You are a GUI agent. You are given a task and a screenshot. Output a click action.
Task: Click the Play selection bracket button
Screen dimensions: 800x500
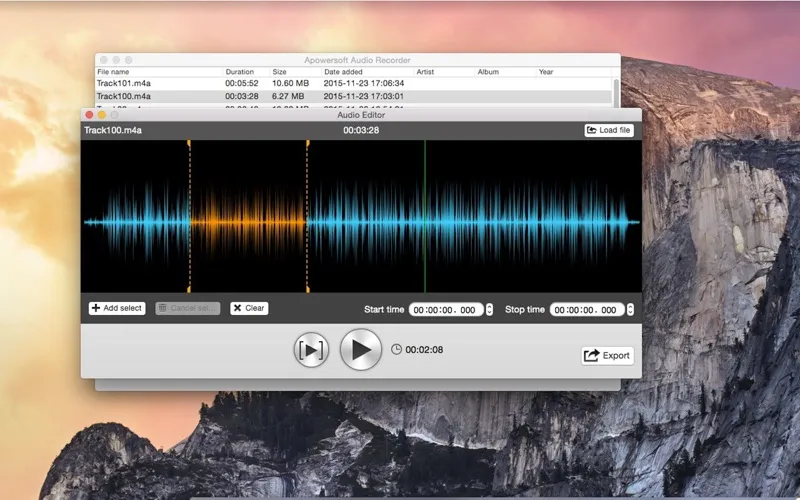click(x=312, y=350)
